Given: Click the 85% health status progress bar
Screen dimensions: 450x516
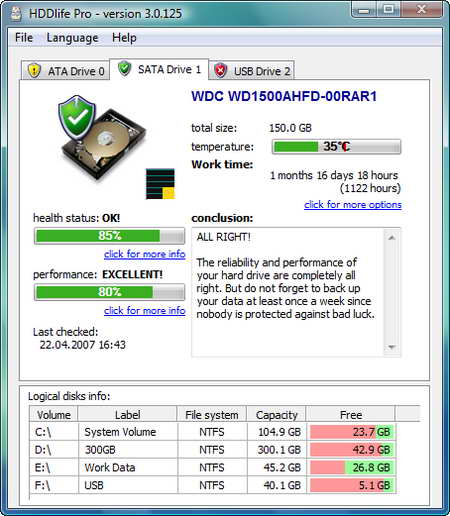Looking at the screenshot, I should point(110,236).
